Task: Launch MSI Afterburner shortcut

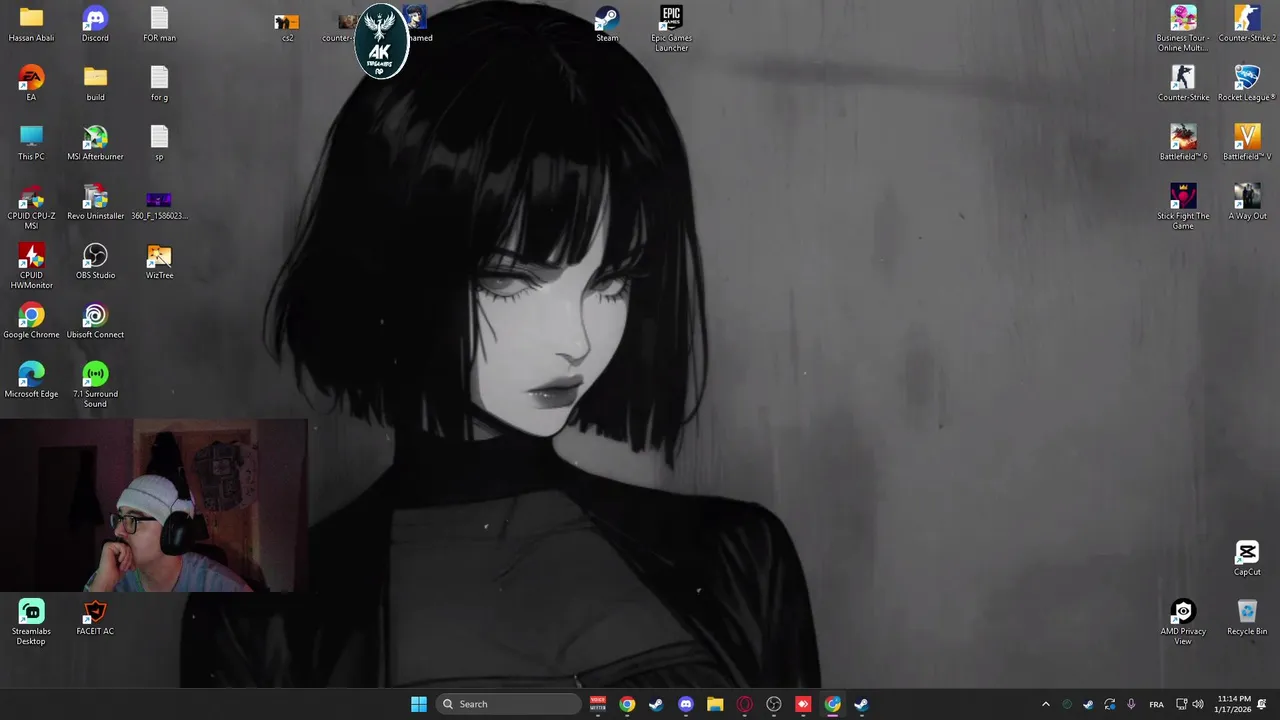Action: (95, 143)
